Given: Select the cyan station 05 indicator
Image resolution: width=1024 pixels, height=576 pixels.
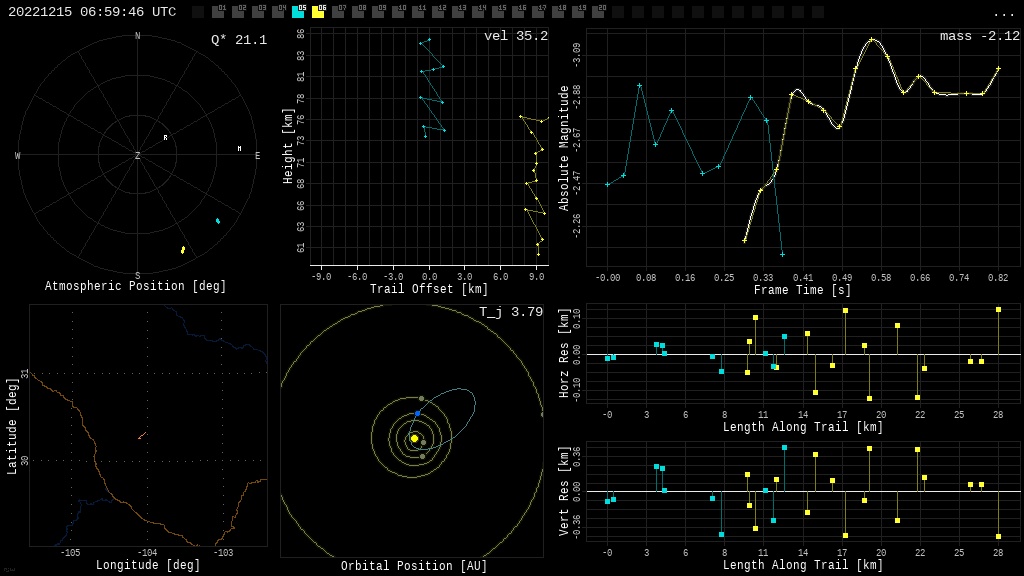Looking at the screenshot, I should (x=298, y=12).
